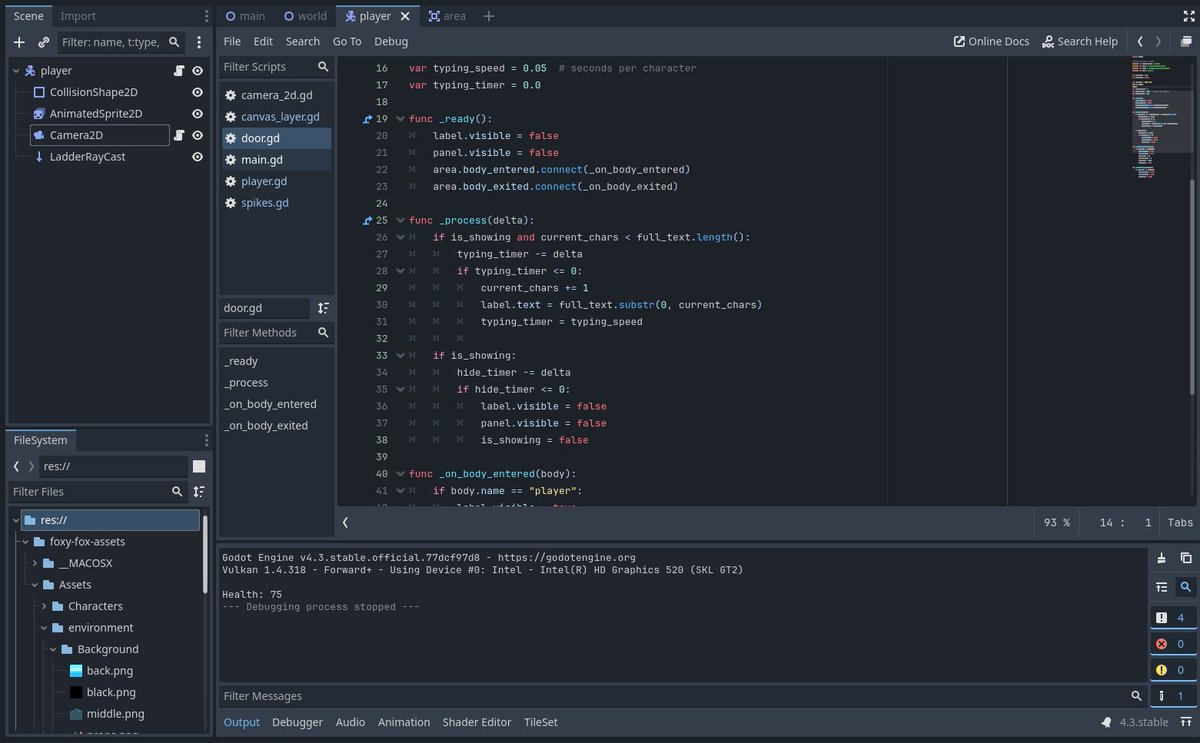Image resolution: width=1200 pixels, height=743 pixels.
Task: Open the Debugger bottom panel
Action: (x=298, y=722)
